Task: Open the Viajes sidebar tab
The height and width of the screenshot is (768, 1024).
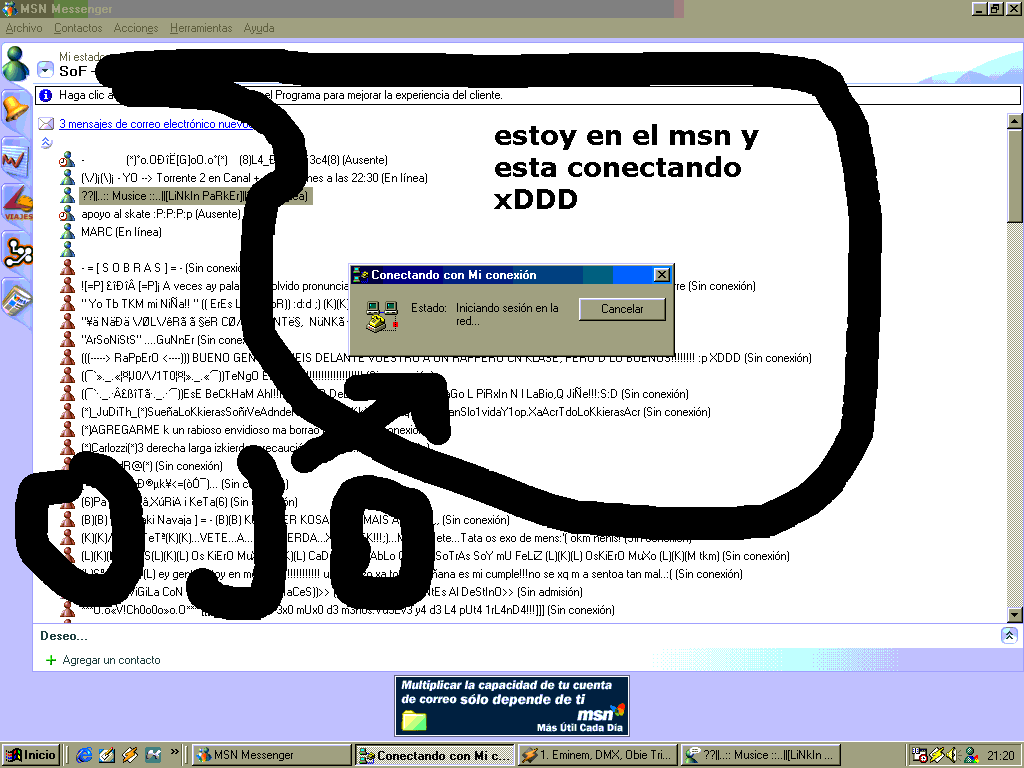Action: [x=17, y=203]
